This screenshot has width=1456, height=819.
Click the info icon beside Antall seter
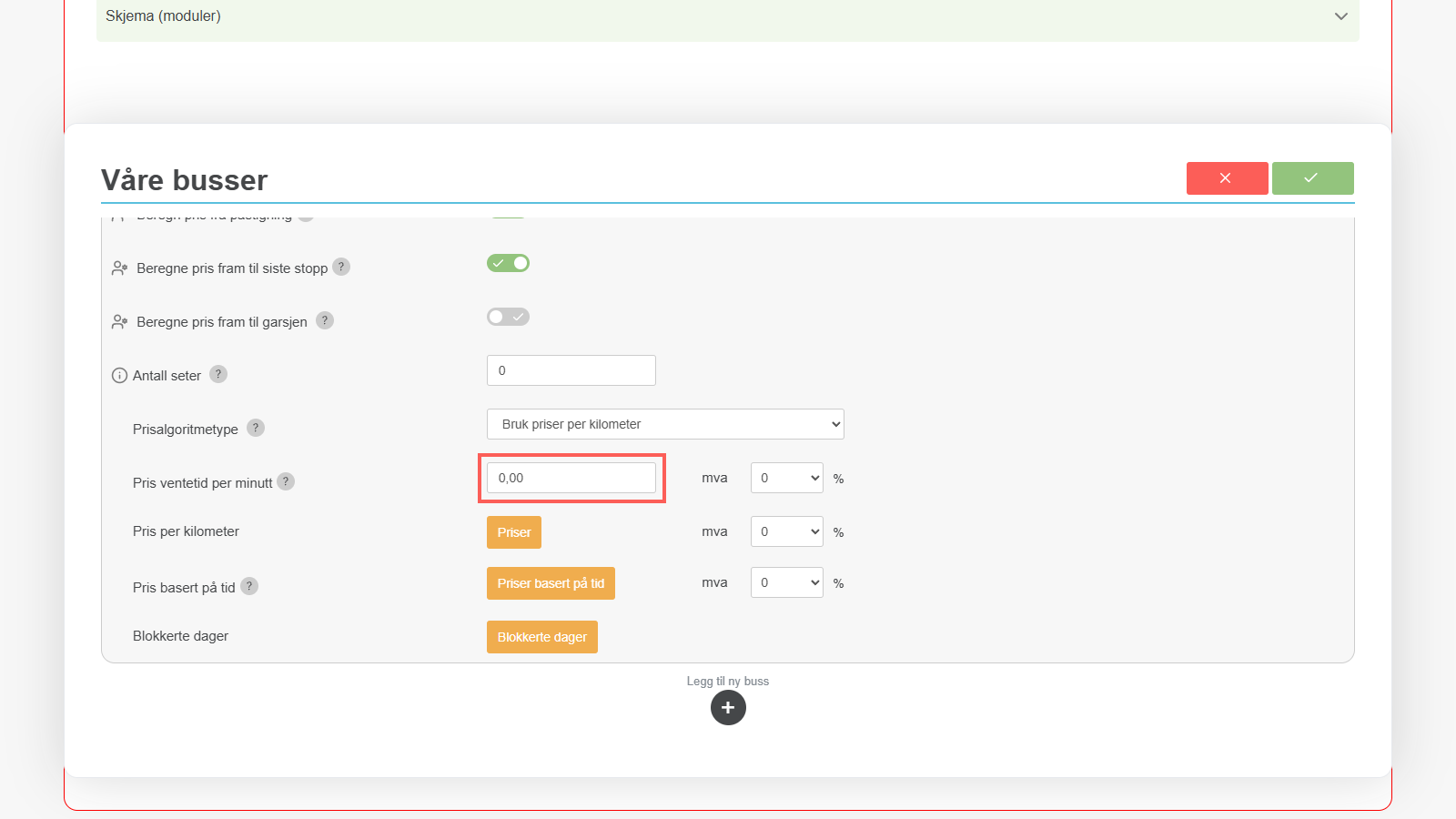[119, 376]
